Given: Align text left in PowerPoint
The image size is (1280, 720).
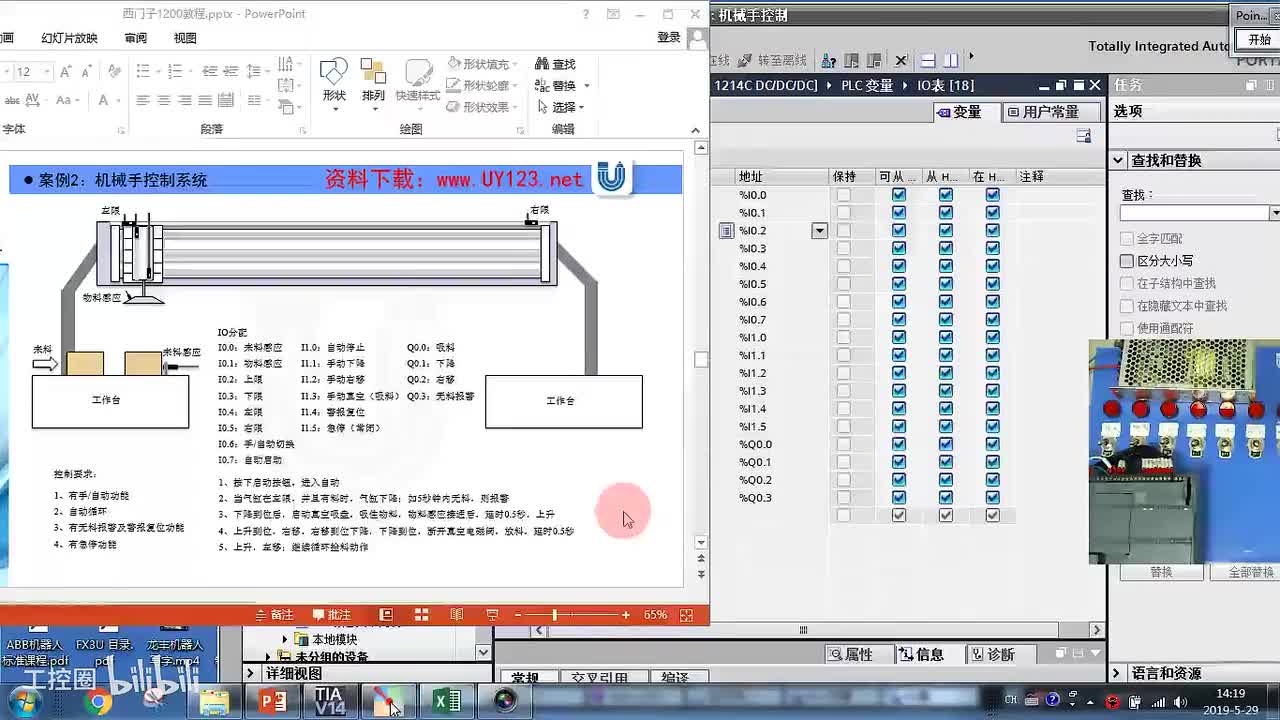Looking at the screenshot, I should click(143, 101).
